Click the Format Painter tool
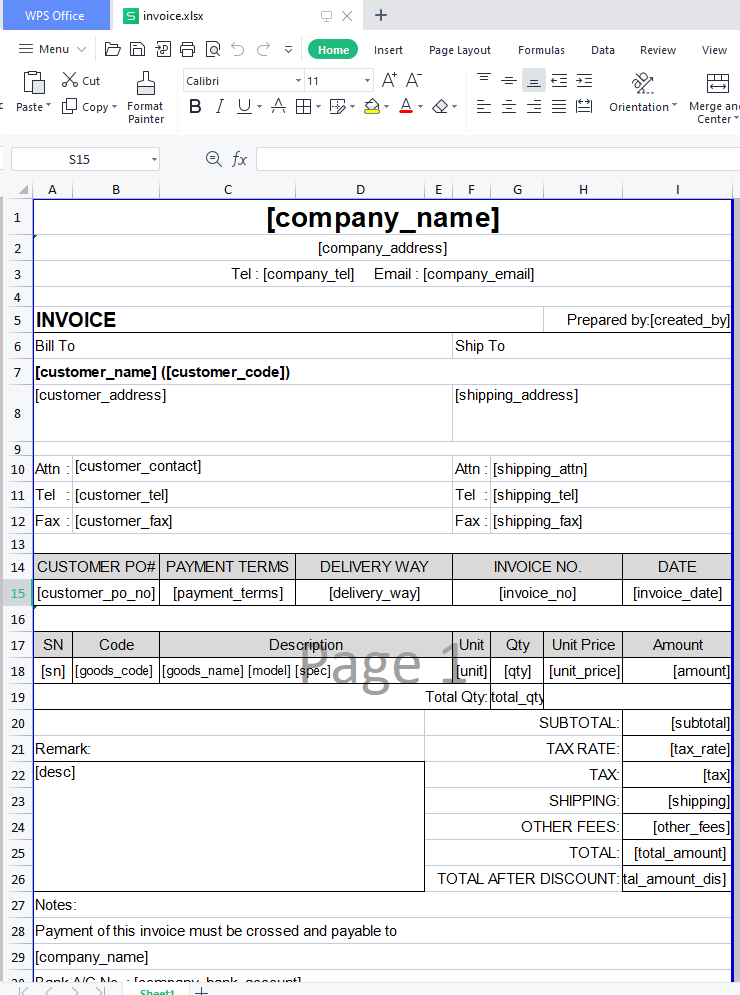Viewport: 740px width, 995px height. [x=146, y=98]
